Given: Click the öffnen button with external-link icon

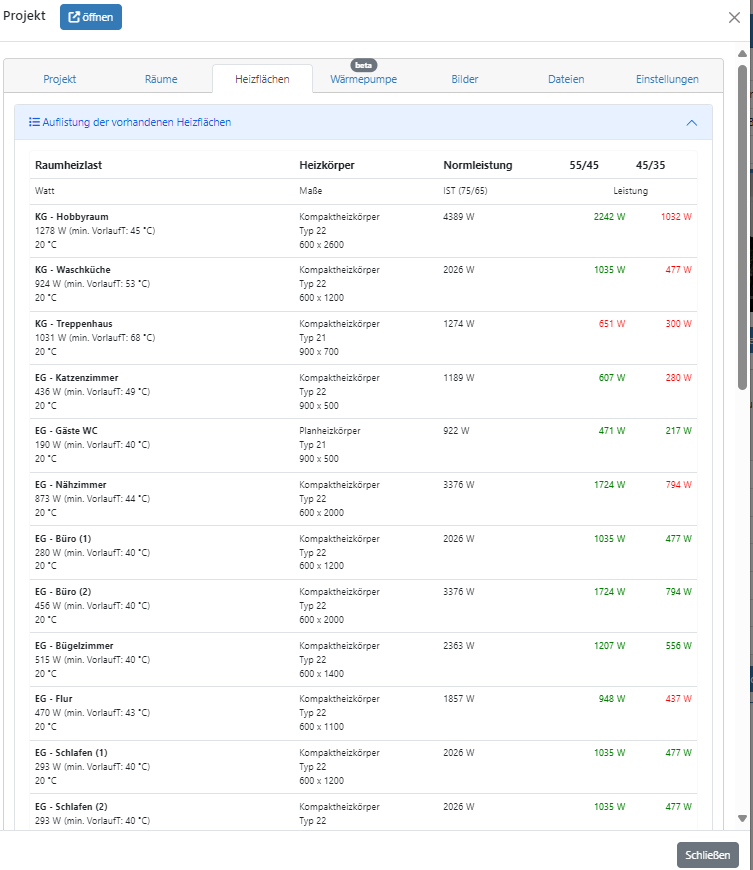Looking at the screenshot, I should [x=91, y=17].
